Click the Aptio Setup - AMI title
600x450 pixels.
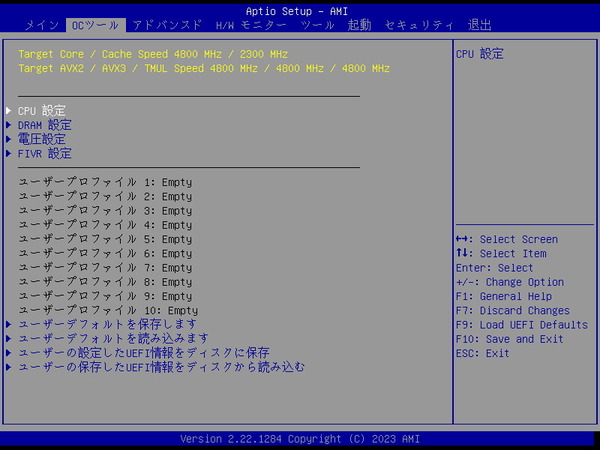point(297,11)
